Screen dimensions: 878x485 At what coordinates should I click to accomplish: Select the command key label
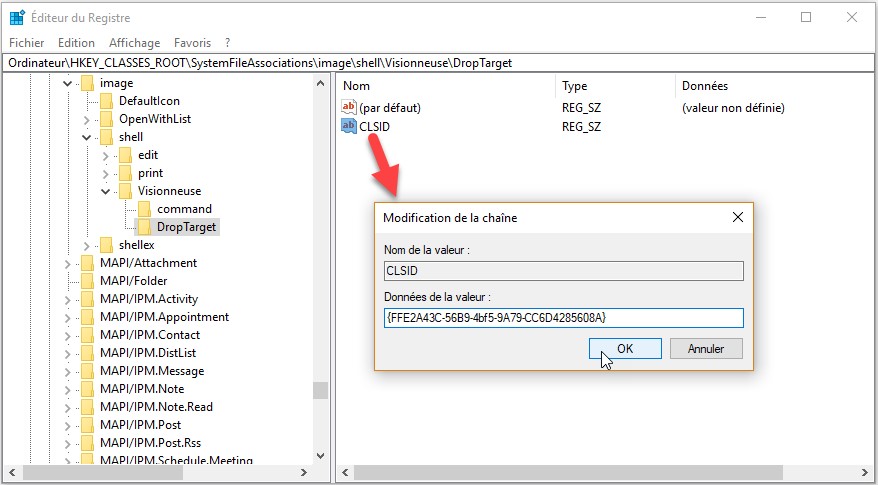184,209
